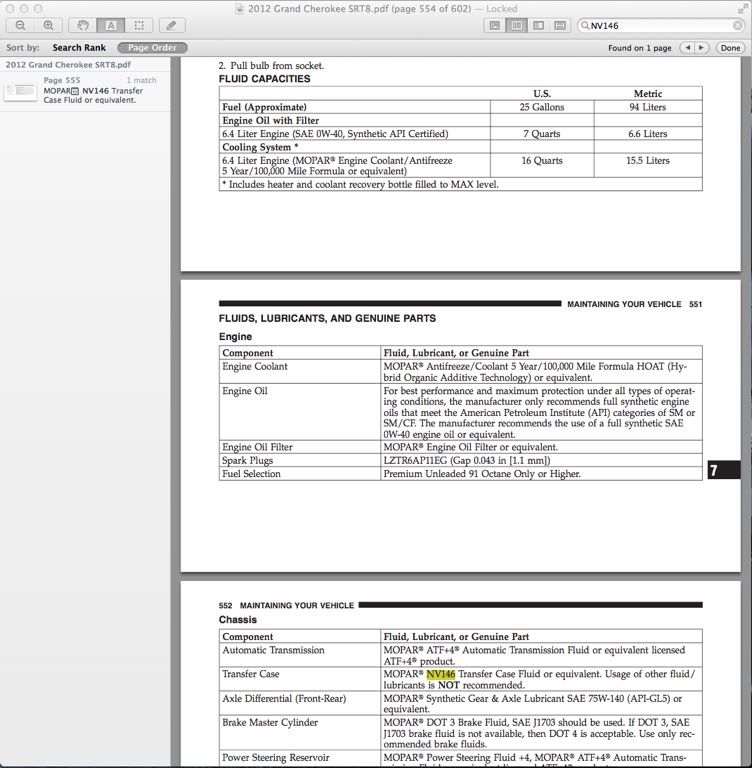Viewport: 752px width, 768px height.
Task: Switch to Contact Sheet view
Action: pos(560,25)
